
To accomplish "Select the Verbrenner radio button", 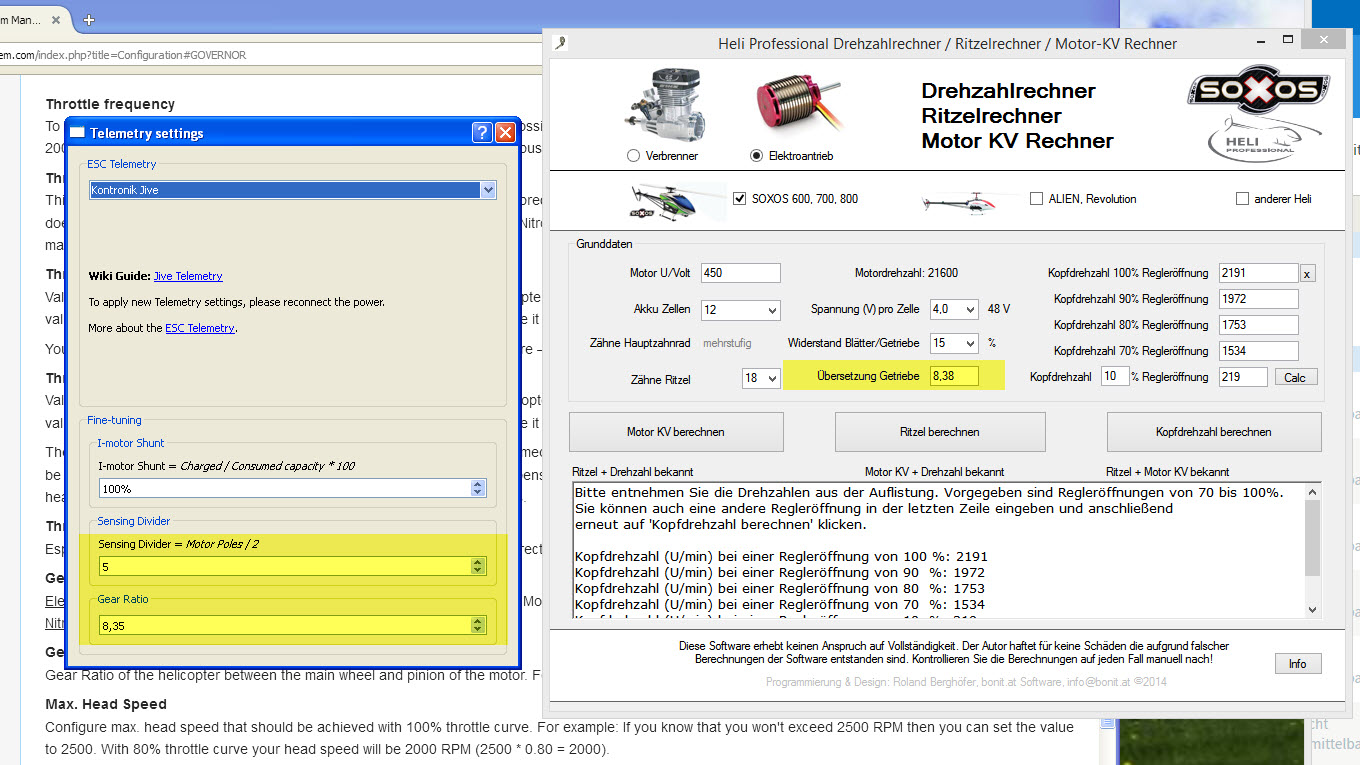I will click(x=633, y=156).
